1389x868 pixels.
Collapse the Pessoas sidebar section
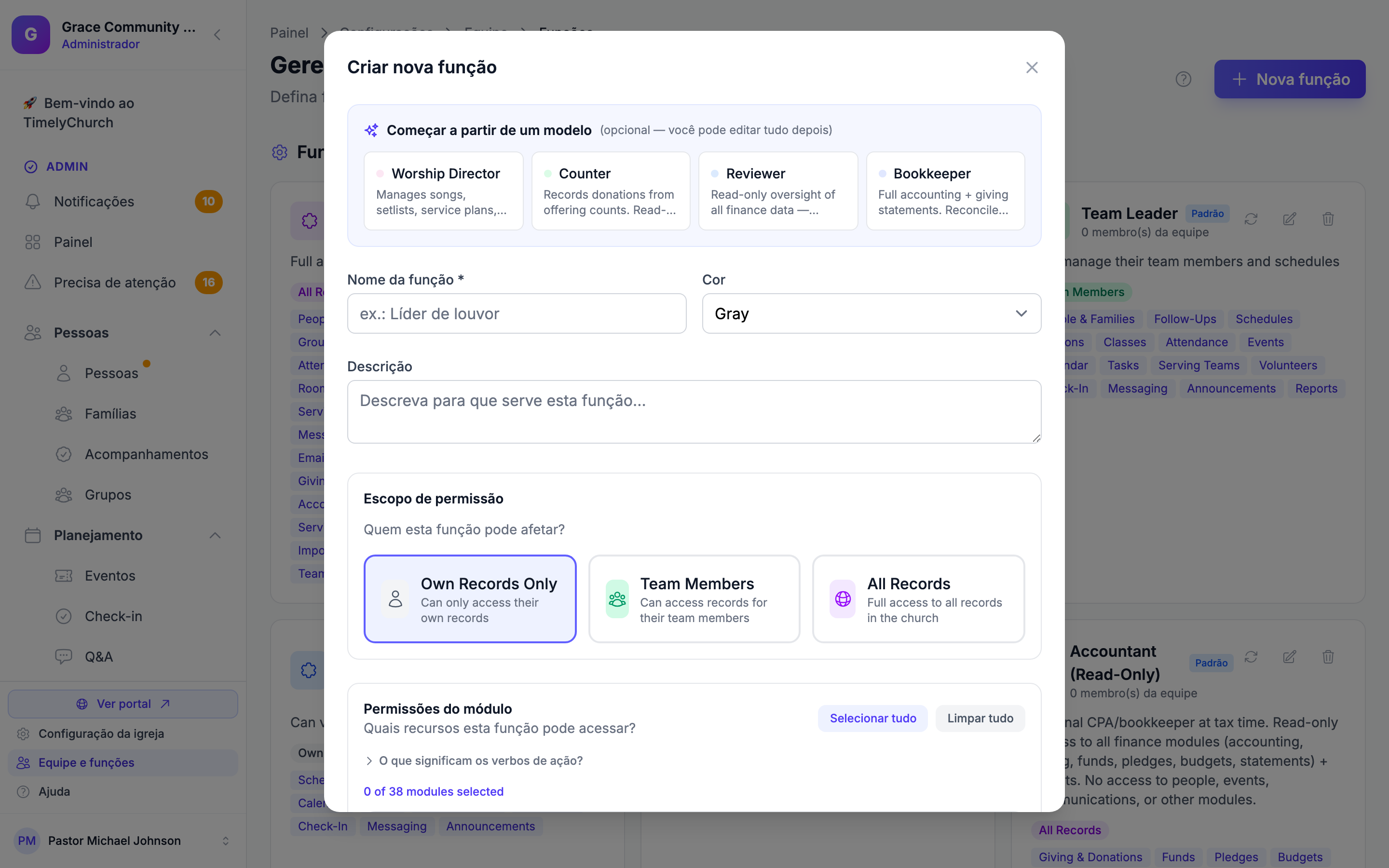click(x=215, y=333)
